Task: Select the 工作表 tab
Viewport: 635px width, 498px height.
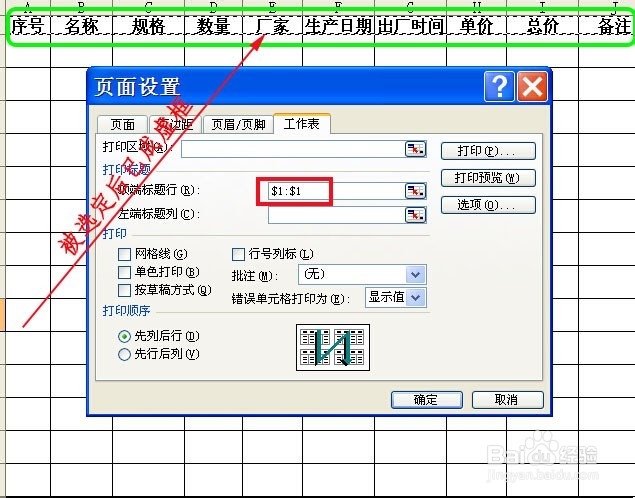Action: click(x=302, y=123)
